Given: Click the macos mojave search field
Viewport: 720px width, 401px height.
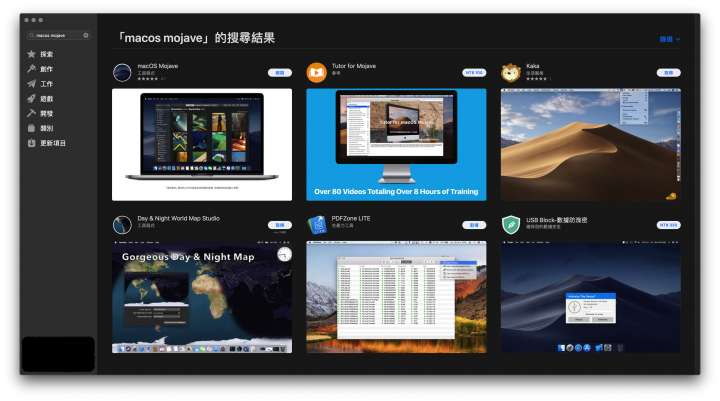Looking at the screenshot, I should (x=59, y=35).
